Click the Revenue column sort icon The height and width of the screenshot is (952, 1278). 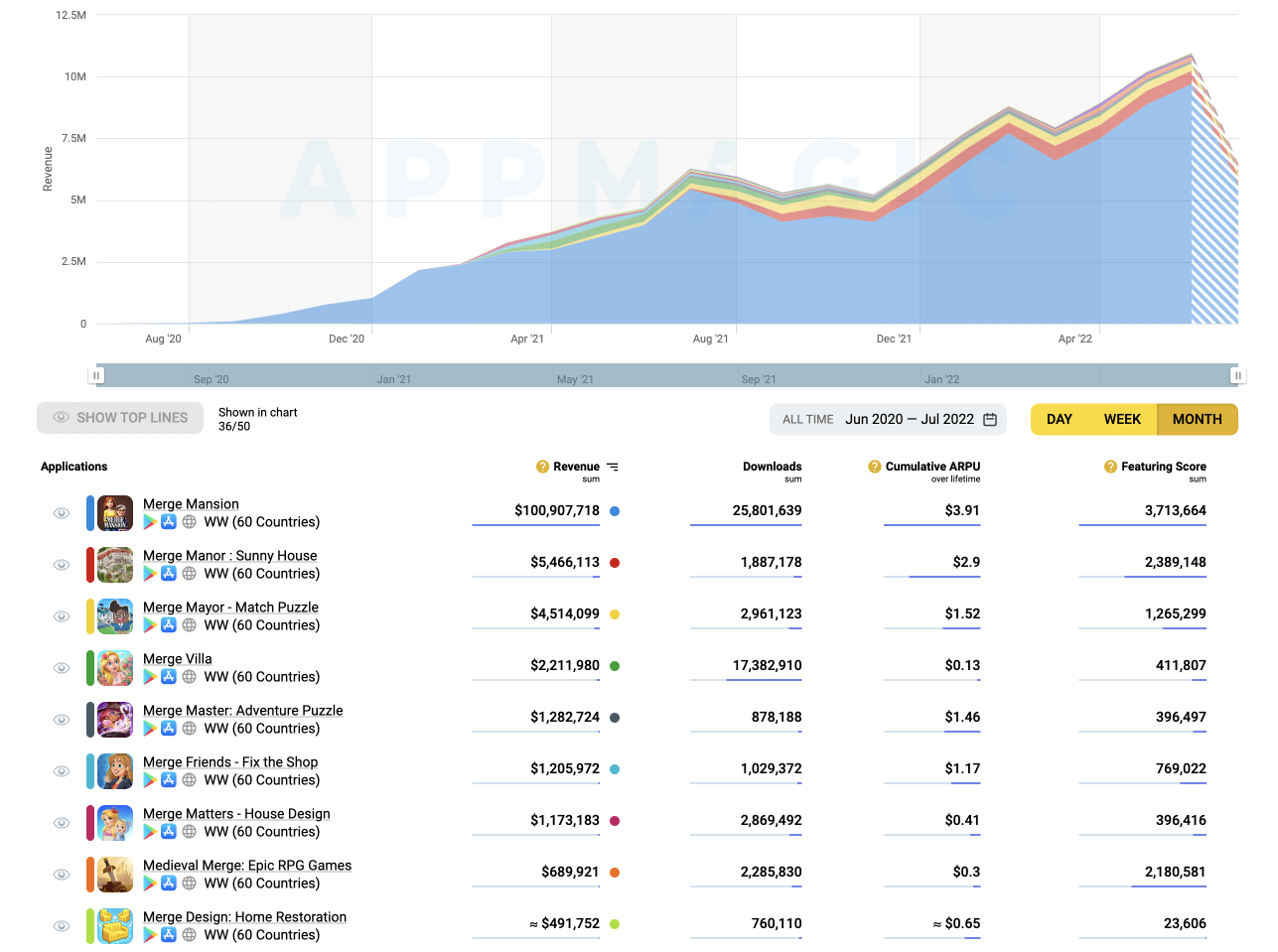[613, 467]
